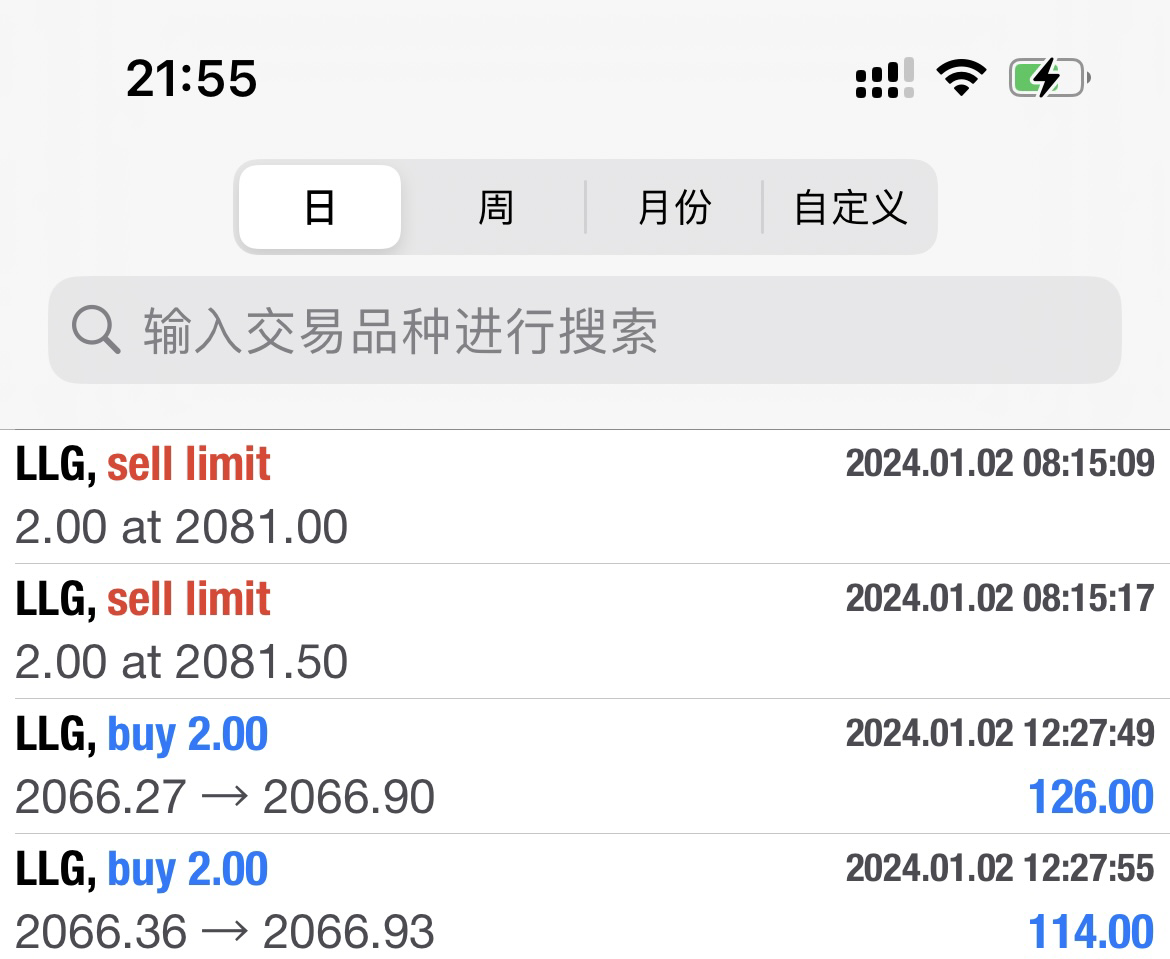Focus the 输入交易品种进行搜索 search field

coord(585,330)
